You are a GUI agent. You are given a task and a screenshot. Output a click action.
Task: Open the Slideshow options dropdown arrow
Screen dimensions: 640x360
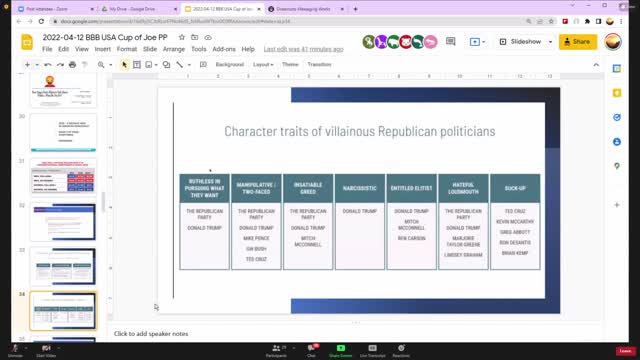pyautogui.click(x=550, y=42)
